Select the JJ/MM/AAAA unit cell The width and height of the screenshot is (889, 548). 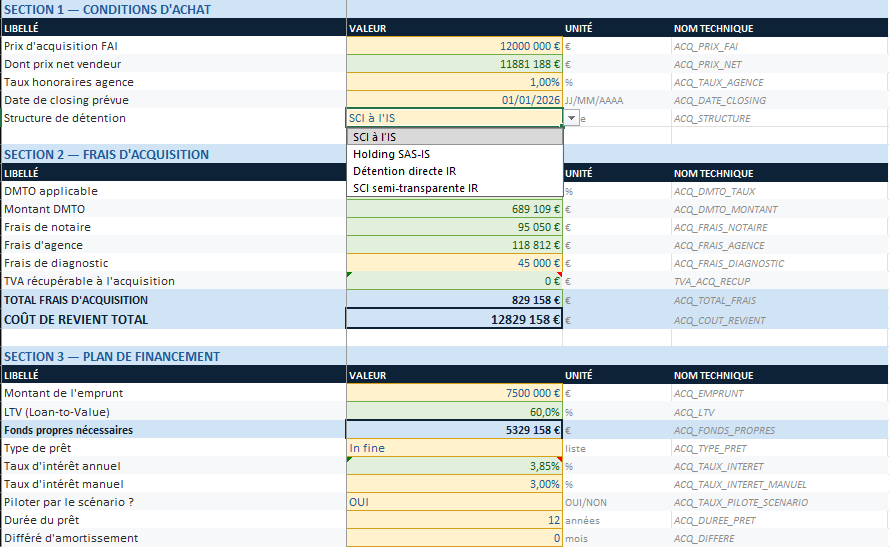594,101
